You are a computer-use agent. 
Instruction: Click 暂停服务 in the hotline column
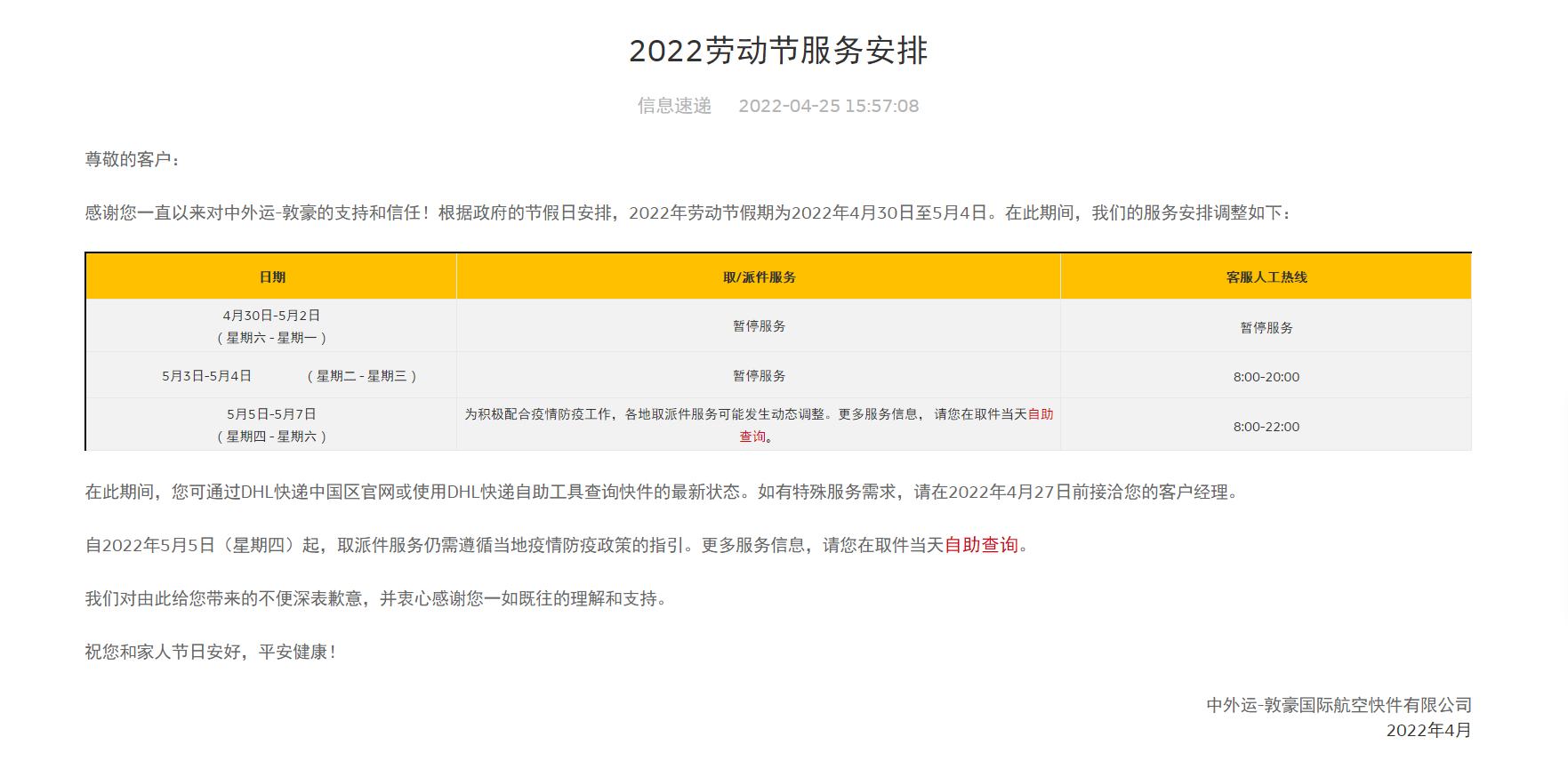(1266, 328)
